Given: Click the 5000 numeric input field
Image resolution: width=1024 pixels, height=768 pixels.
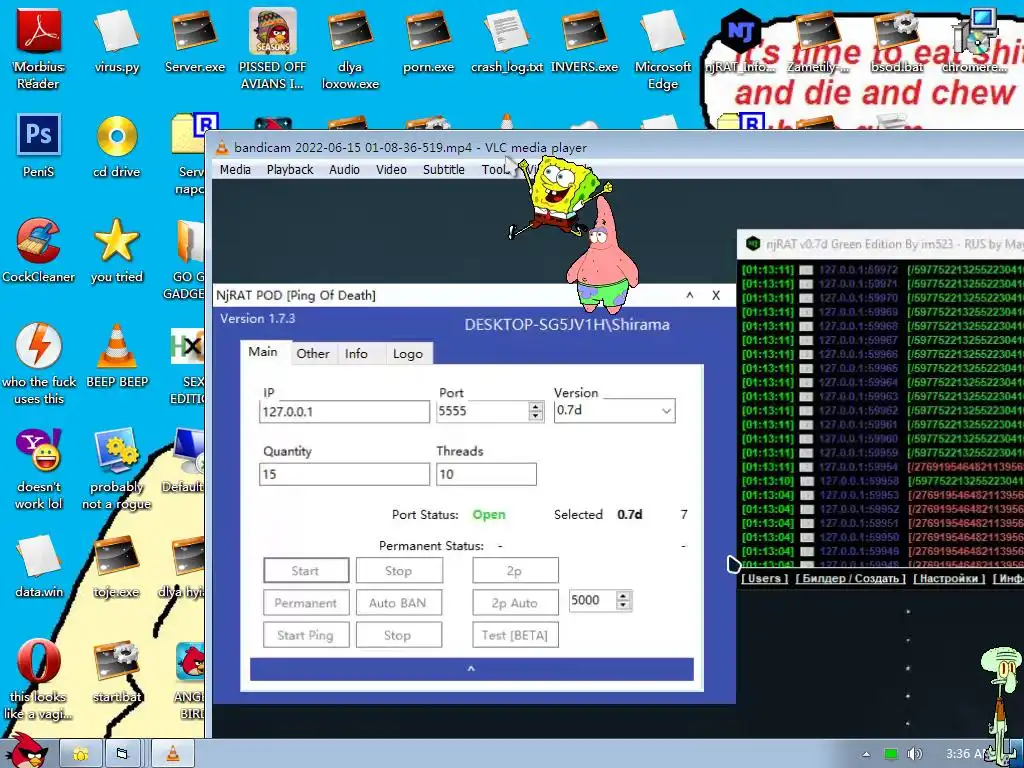Looking at the screenshot, I should pos(593,600).
